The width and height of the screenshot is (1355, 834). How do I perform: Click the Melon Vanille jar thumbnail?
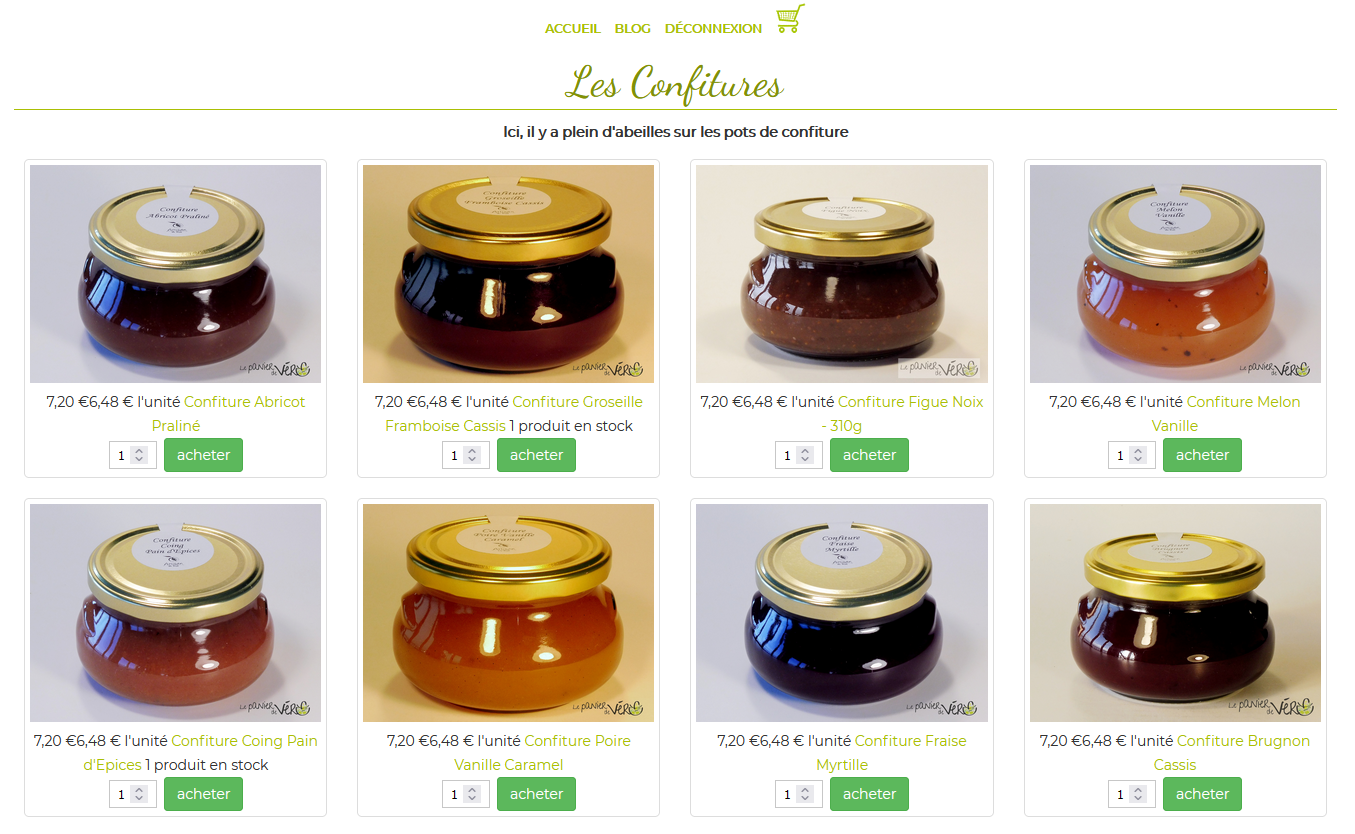pos(1175,274)
